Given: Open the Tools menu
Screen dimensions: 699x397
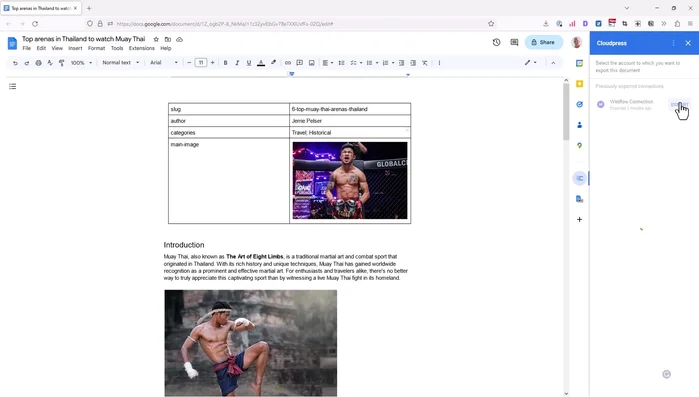Looking at the screenshot, I should [117, 48].
